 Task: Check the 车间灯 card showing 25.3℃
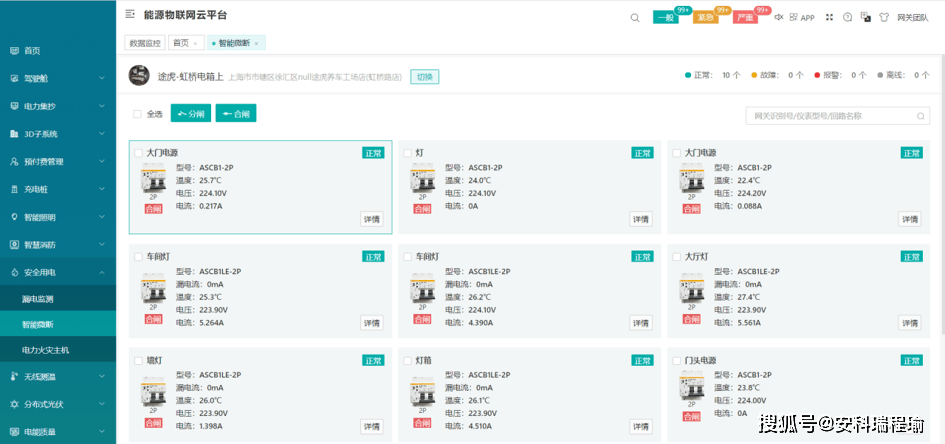[138, 257]
